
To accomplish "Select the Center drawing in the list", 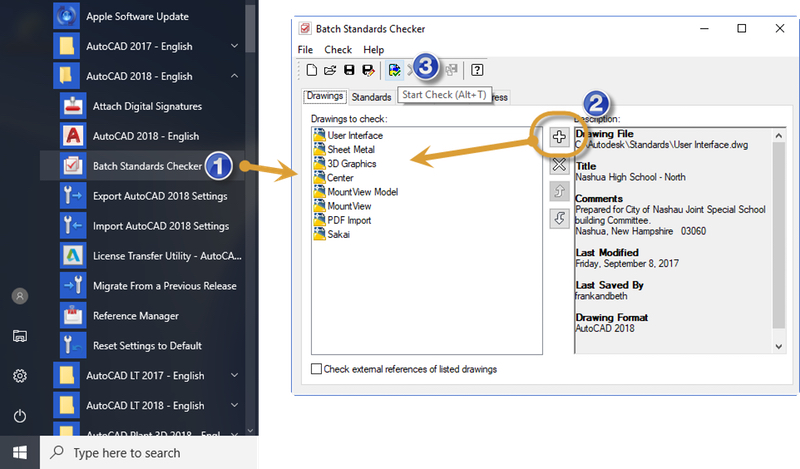I will pyautogui.click(x=334, y=178).
